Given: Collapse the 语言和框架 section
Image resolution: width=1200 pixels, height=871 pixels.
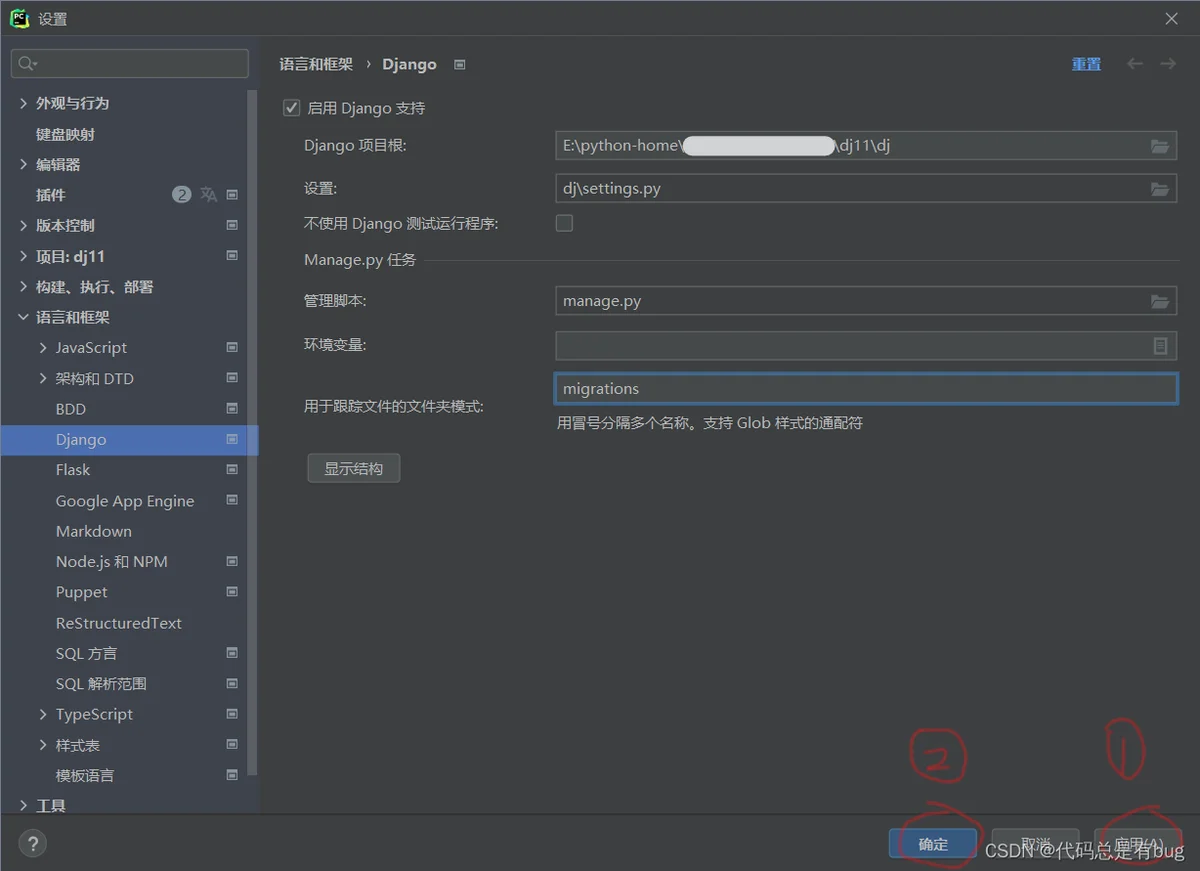Looking at the screenshot, I should [23, 317].
